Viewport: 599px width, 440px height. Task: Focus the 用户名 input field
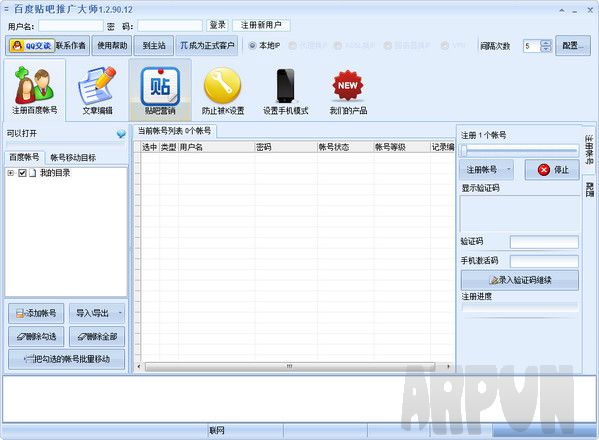click(x=71, y=26)
